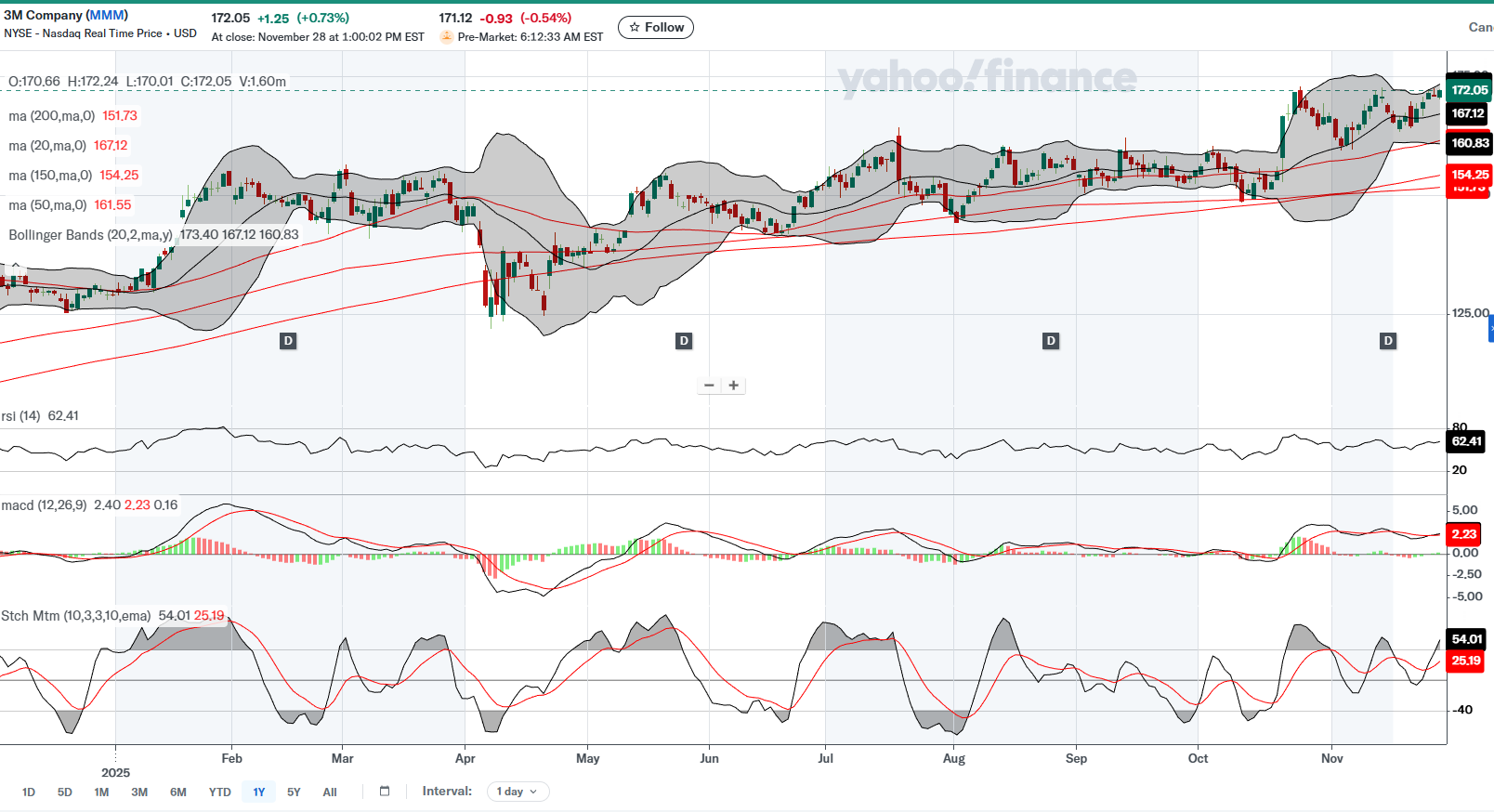This screenshot has width=1494, height=812.
Task: Click the red 2.23 MACD axis tag
Action: coord(1464,534)
